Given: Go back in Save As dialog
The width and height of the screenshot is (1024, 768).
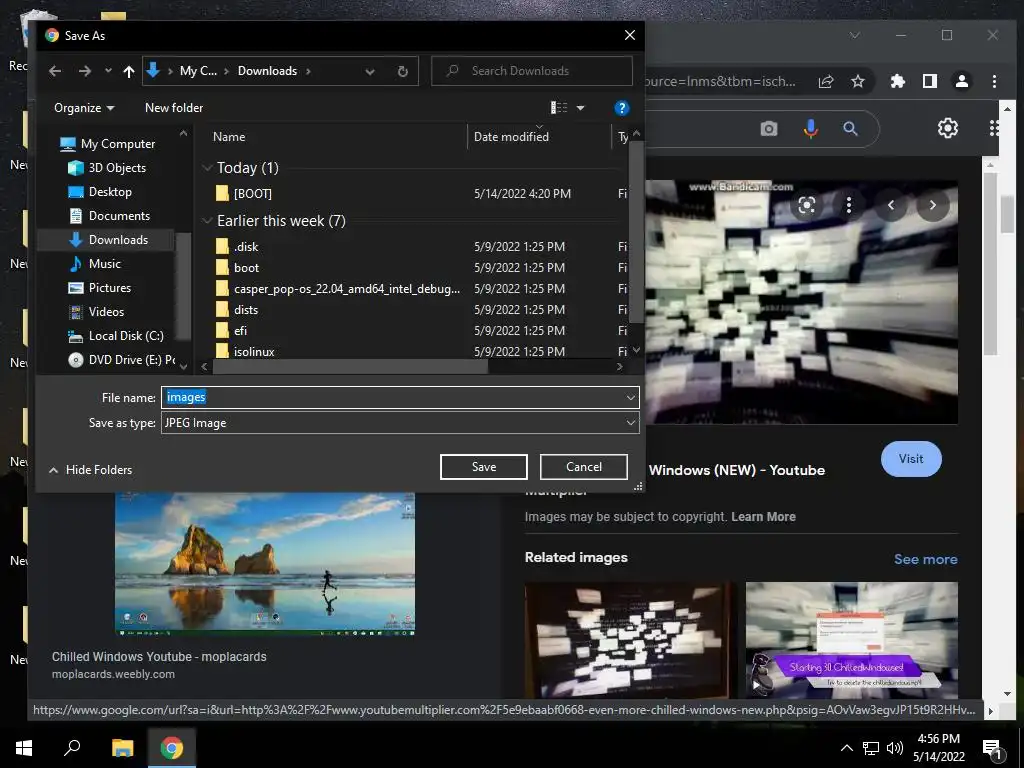Looking at the screenshot, I should pos(55,71).
